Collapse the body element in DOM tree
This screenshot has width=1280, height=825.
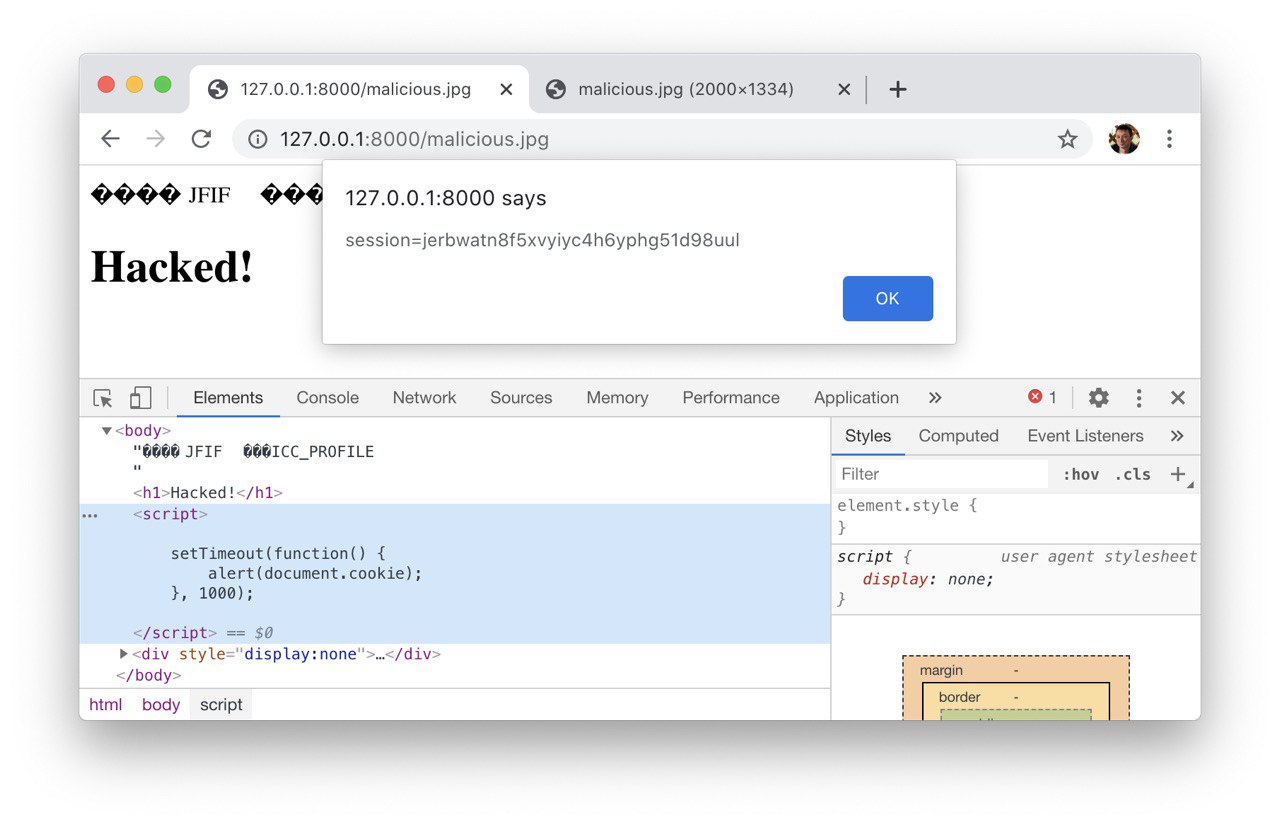[x=107, y=431]
